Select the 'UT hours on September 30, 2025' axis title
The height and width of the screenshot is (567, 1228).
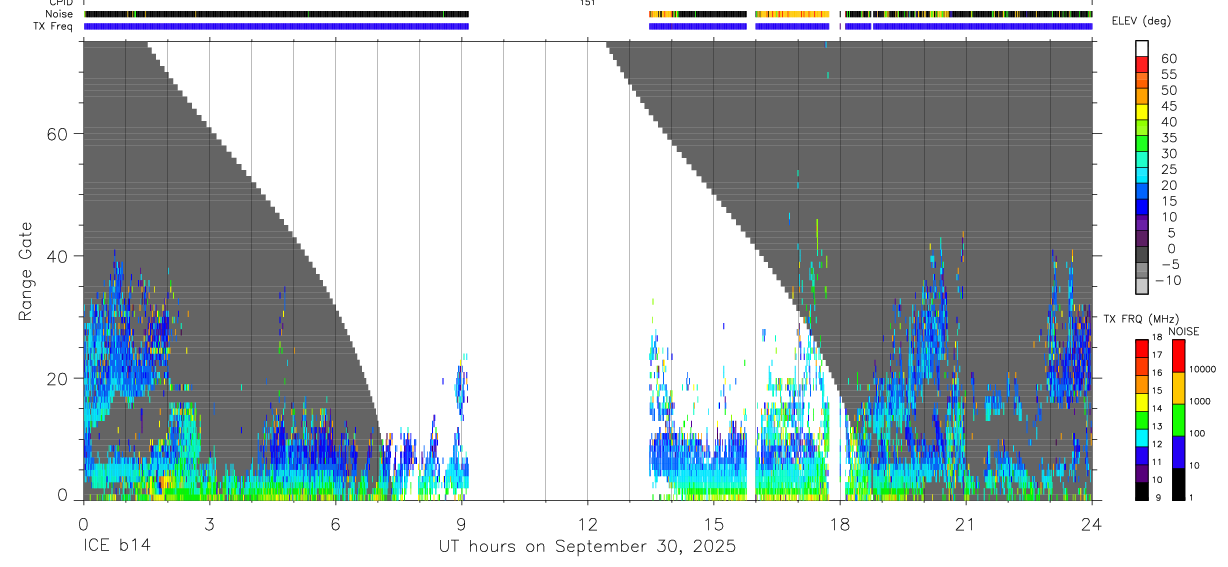pyautogui.click(x=587, y=546)
